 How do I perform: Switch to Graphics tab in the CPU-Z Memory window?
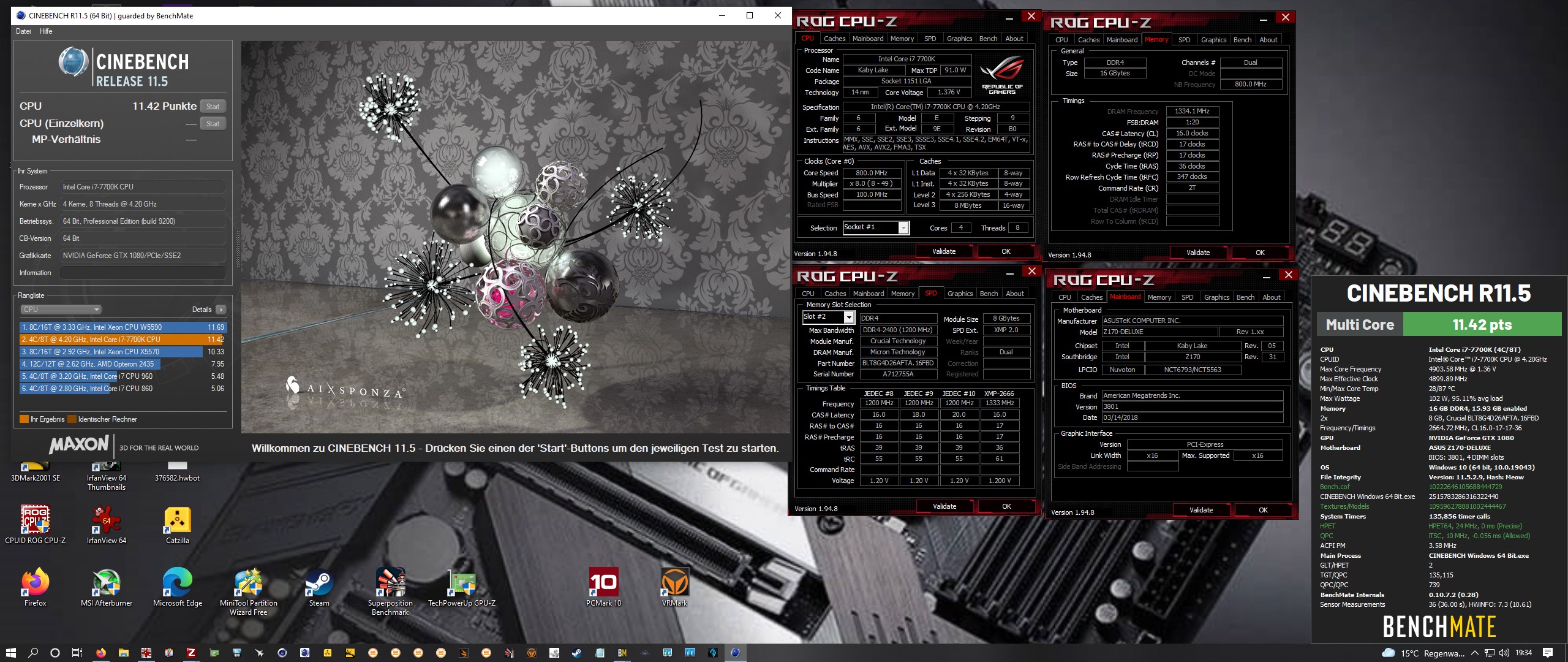(x=1213, y=40)
